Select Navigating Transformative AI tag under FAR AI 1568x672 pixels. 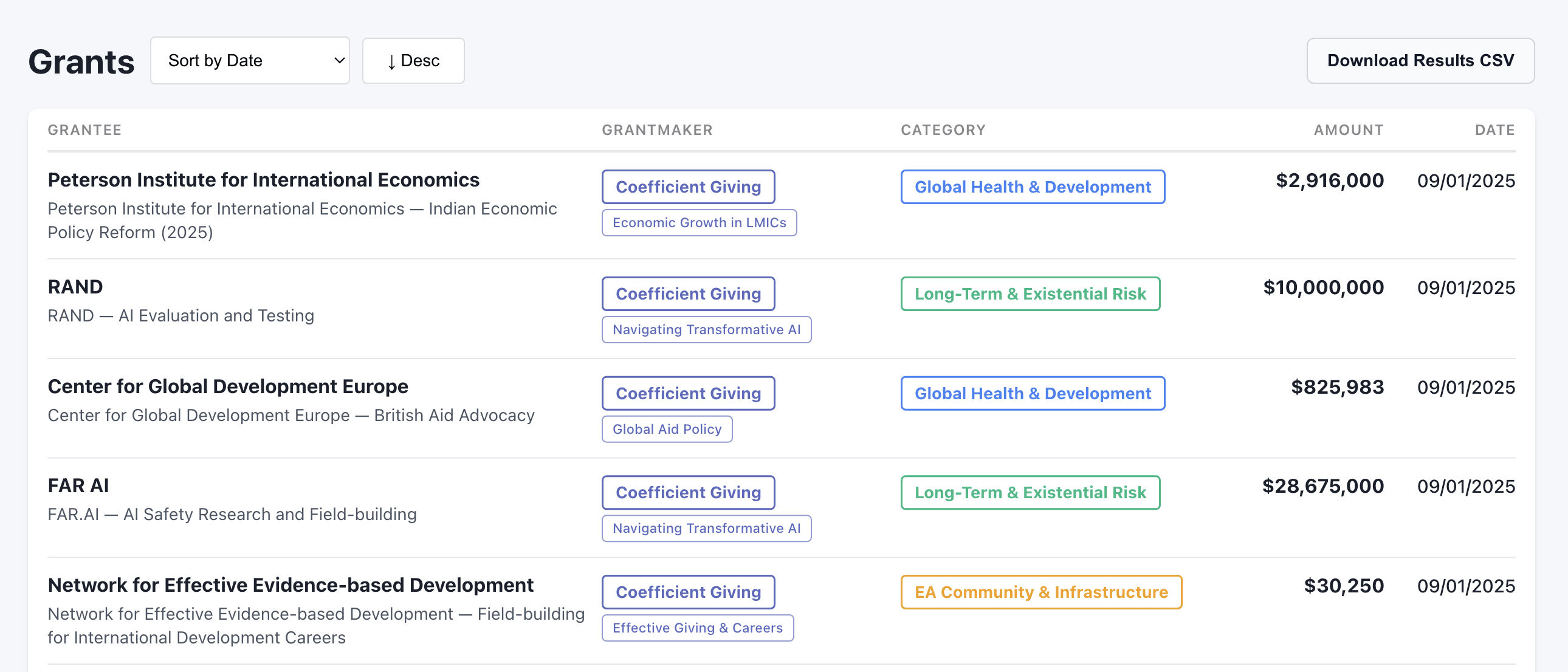(706, 529)
